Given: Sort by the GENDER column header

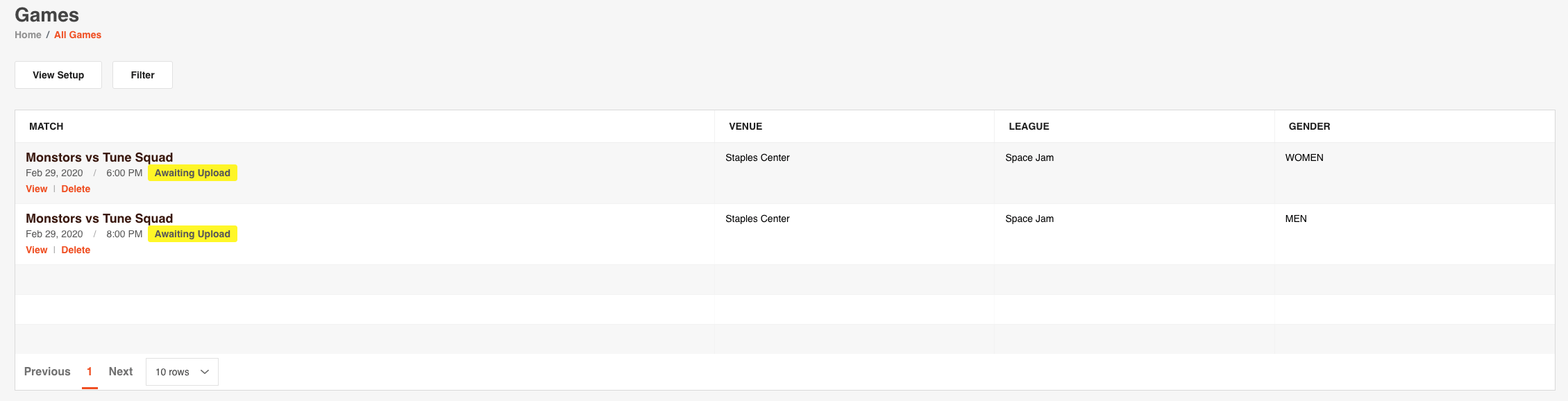Looking at the screenshot, I should point(1309,126).
